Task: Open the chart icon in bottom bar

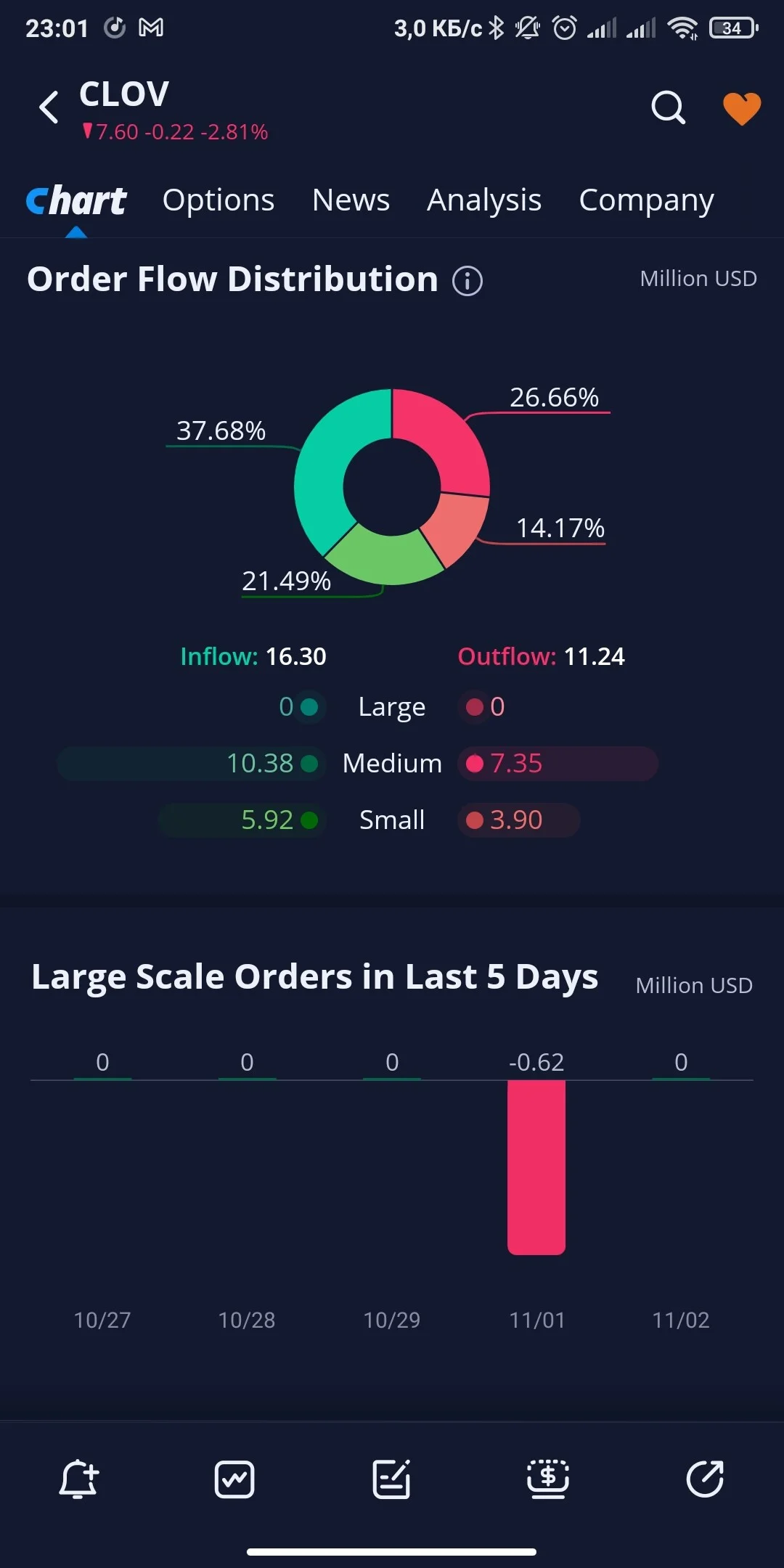Action: pos(234,1479)
